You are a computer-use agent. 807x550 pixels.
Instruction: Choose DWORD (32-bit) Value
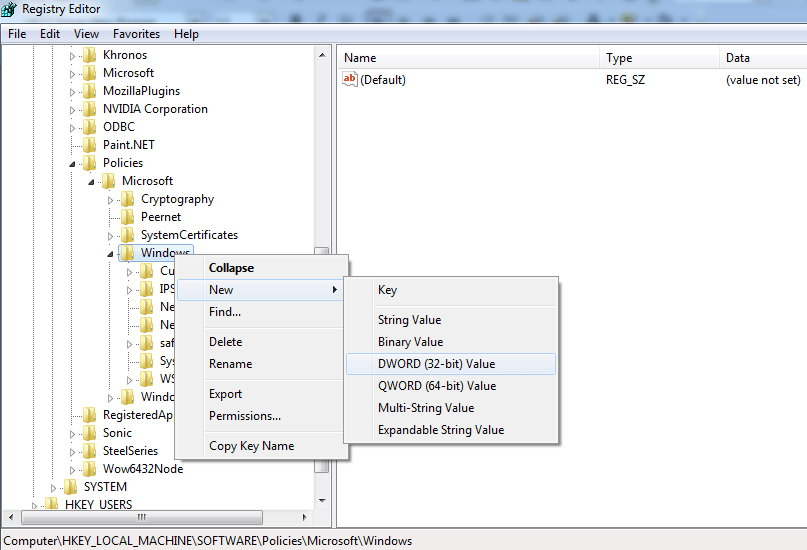[x=436, y=364]
